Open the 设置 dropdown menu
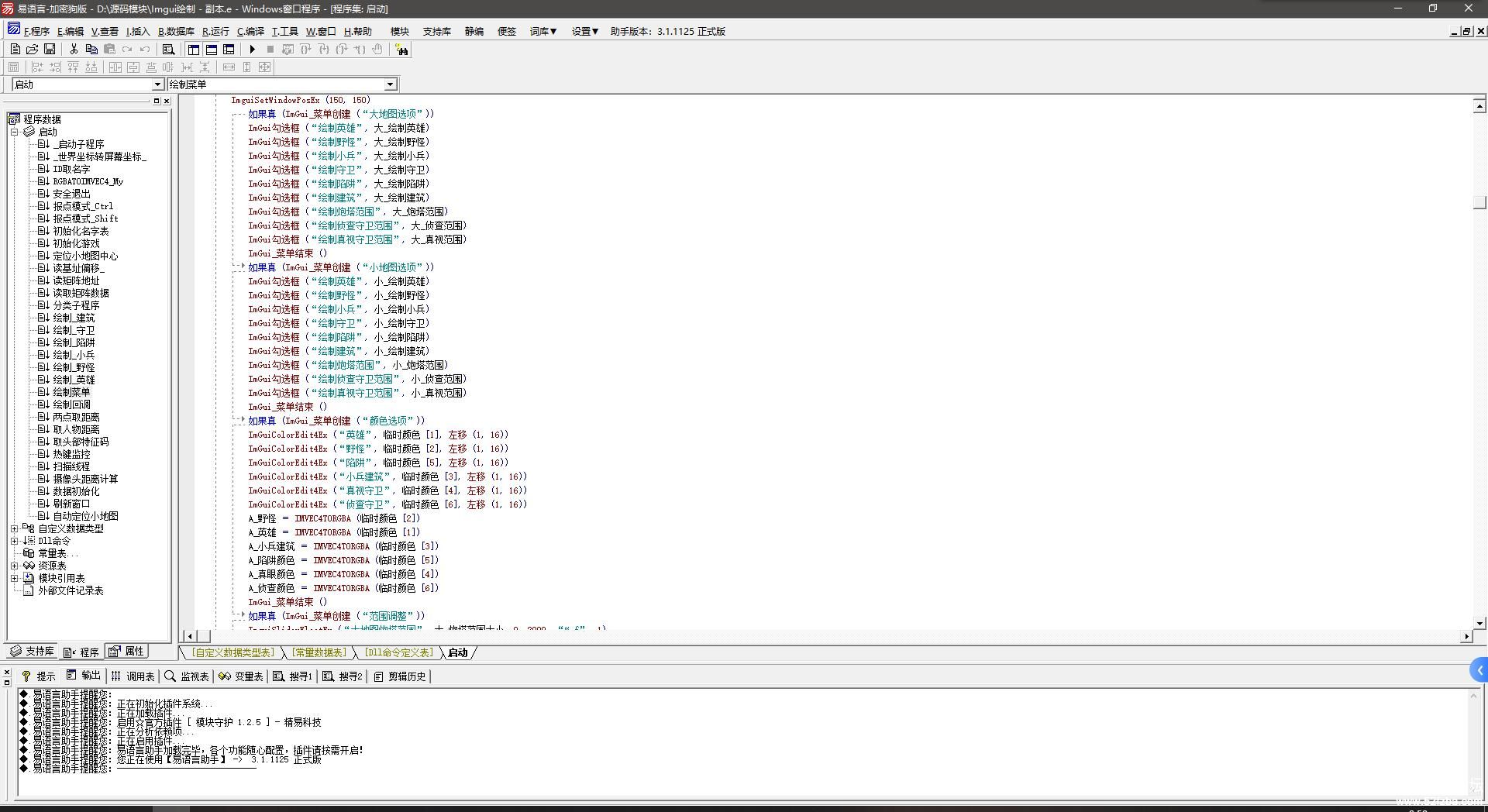Viewport: 1488px width, 812px height. click(x=585, y=32)
